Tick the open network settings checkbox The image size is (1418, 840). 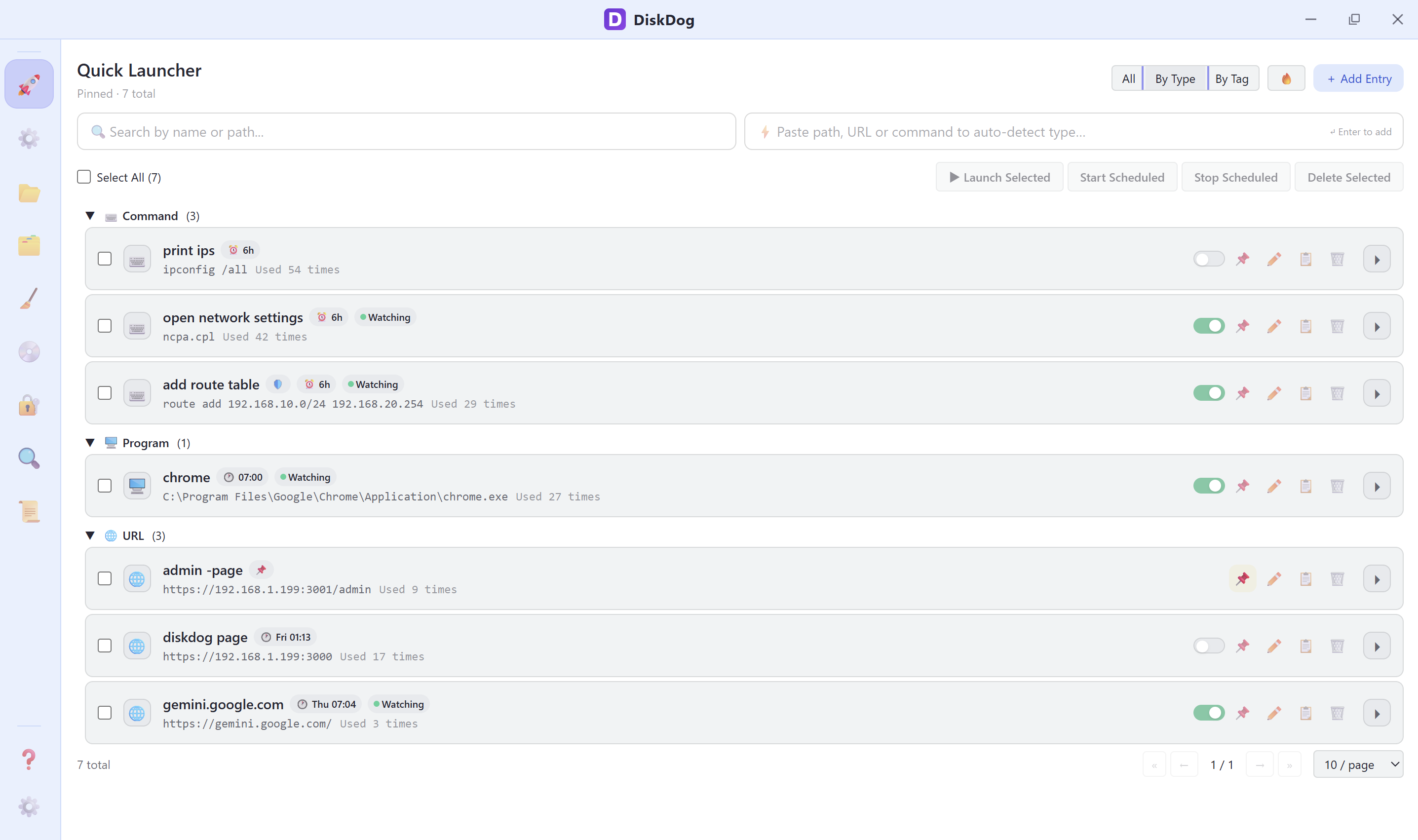coord(105,326)
